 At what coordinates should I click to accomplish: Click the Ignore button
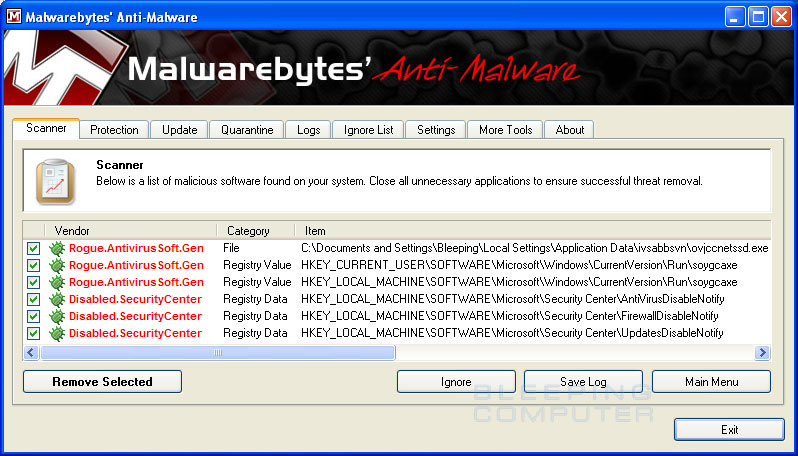pos(456,382)
